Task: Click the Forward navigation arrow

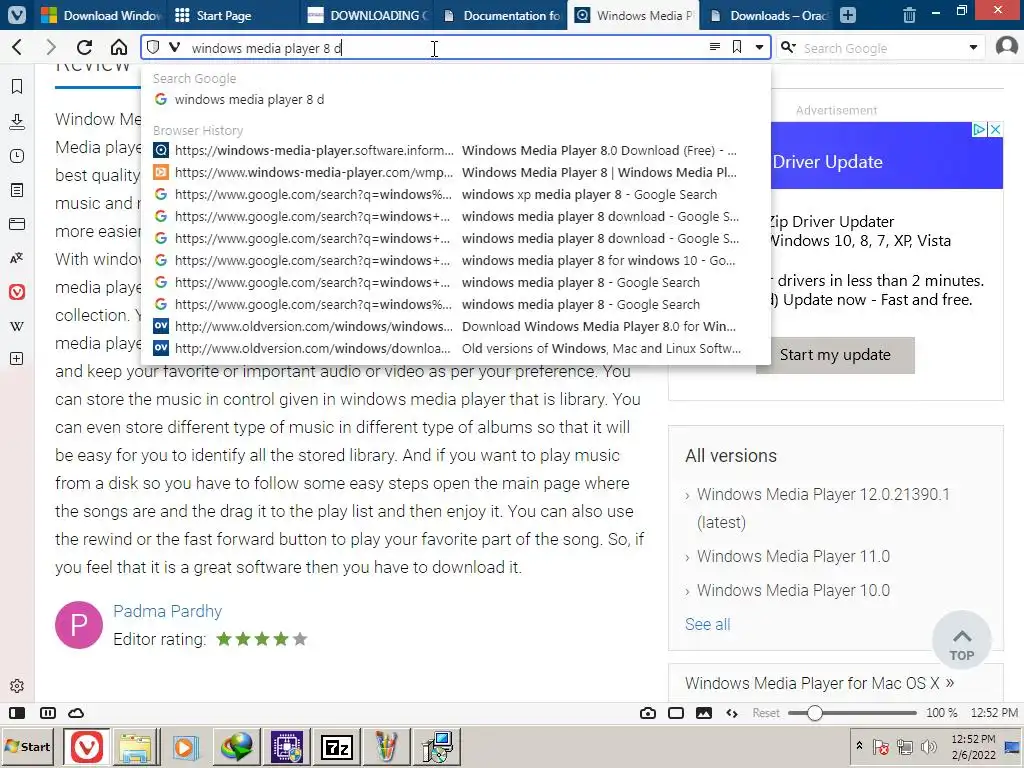Action: (50, 47)
